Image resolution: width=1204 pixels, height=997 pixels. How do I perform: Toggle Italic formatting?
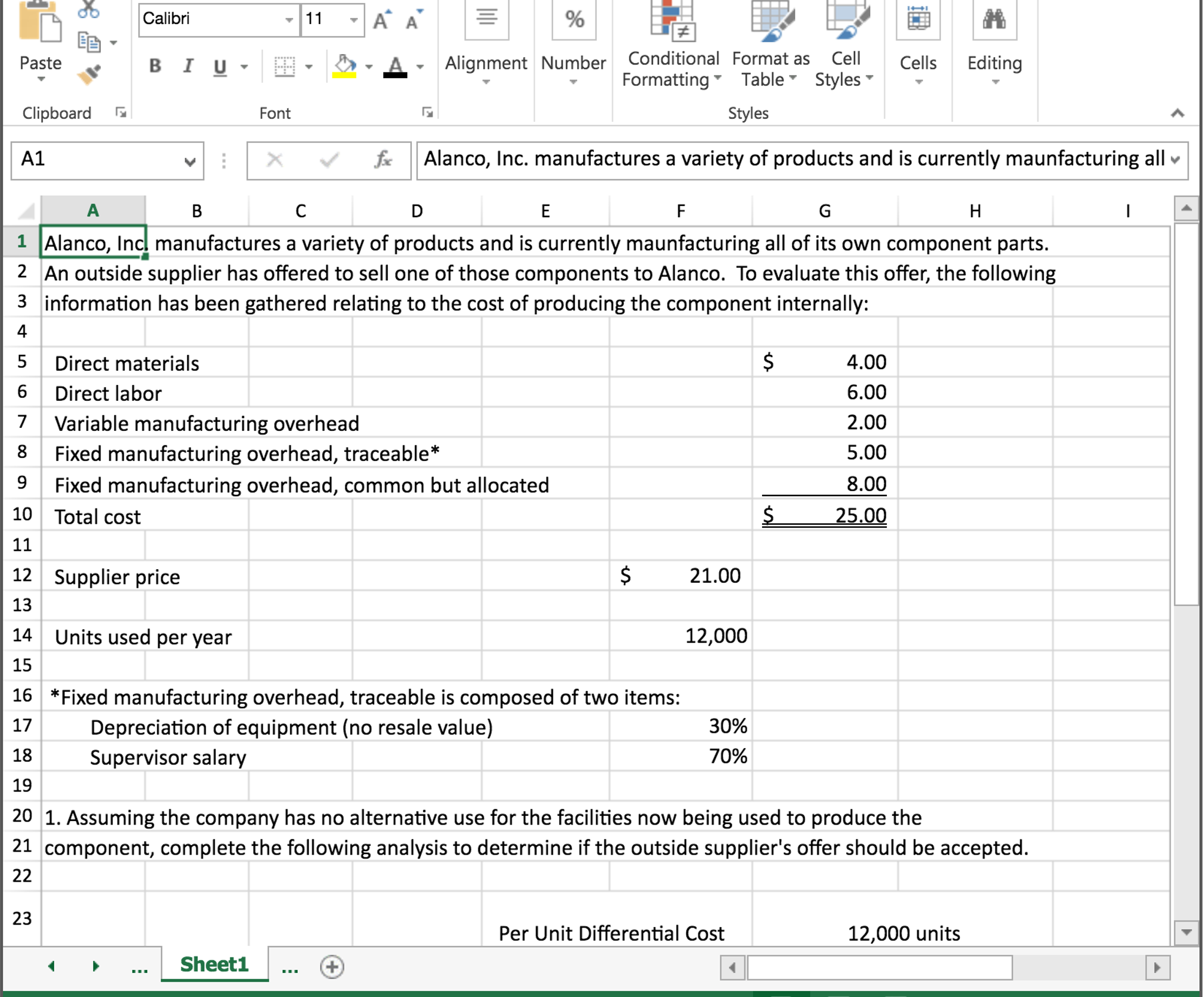pos(188,66)
